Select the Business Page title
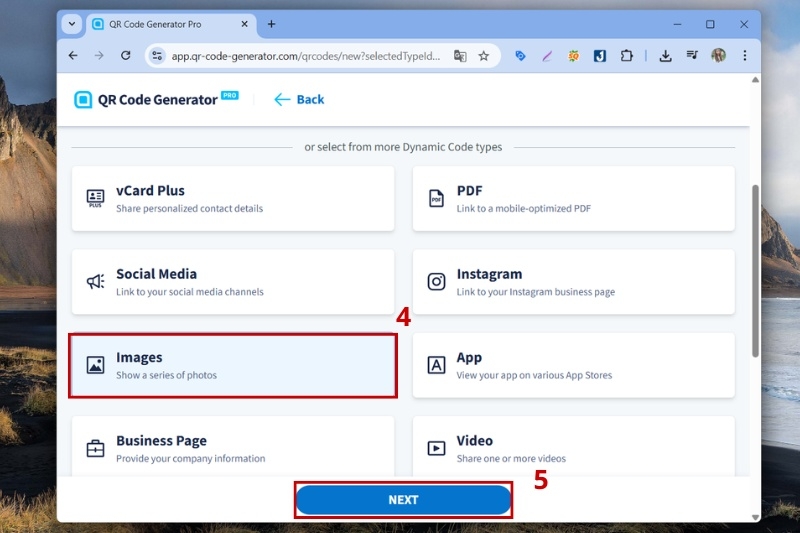Image resolution: width=800 pixels, height=533 pixels. tap(161, 441)
